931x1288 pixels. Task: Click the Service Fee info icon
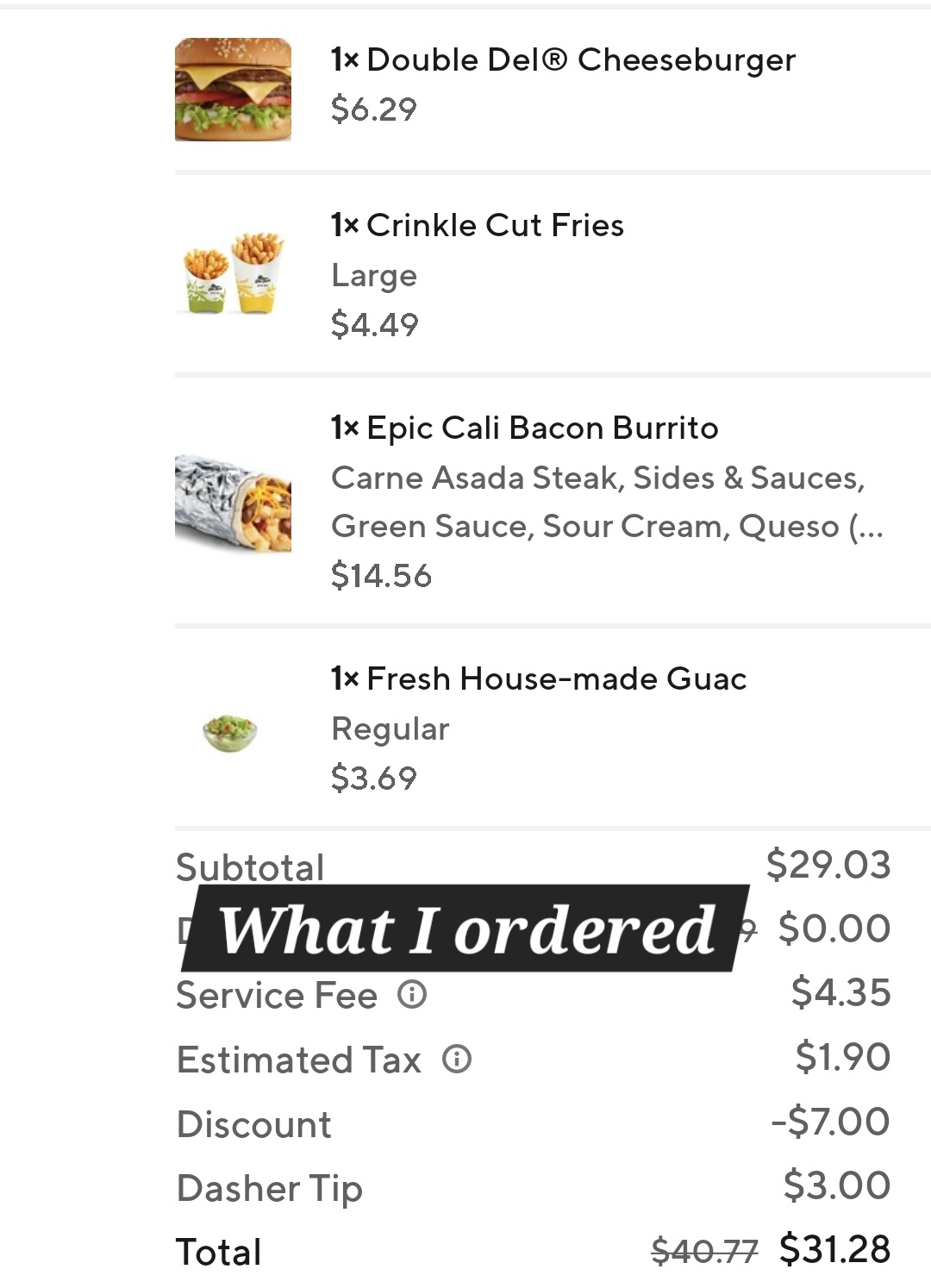coord(412,994)
